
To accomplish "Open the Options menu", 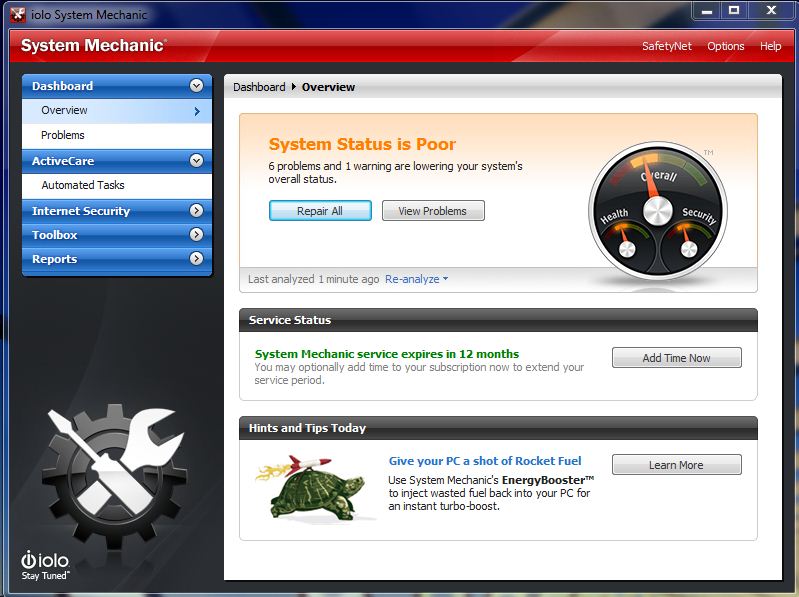I will tap(726, 46).
